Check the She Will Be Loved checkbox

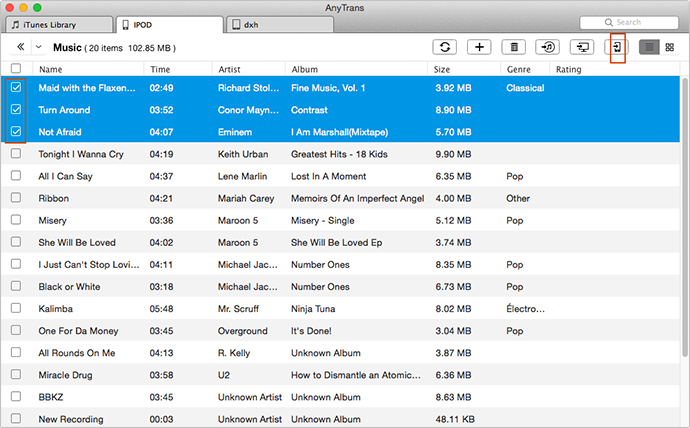[16, 241]
